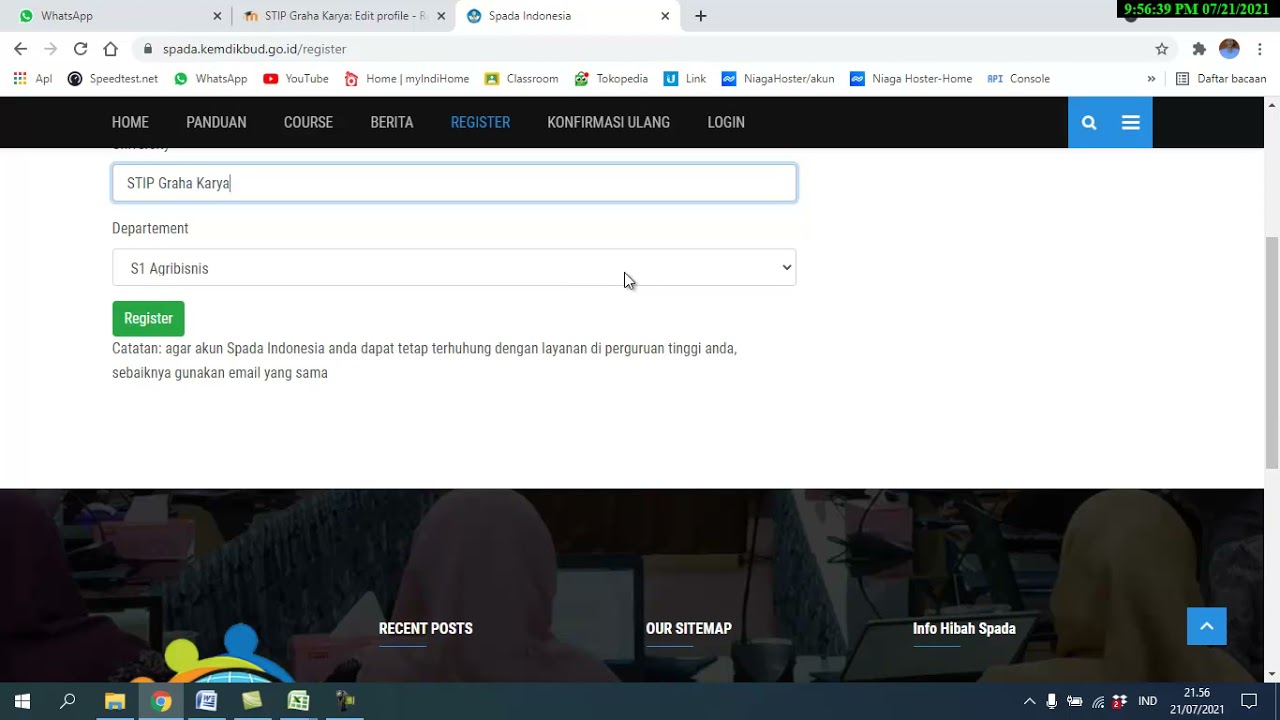Open the Chrome extensions puzzle icon

pos(1199,48)
